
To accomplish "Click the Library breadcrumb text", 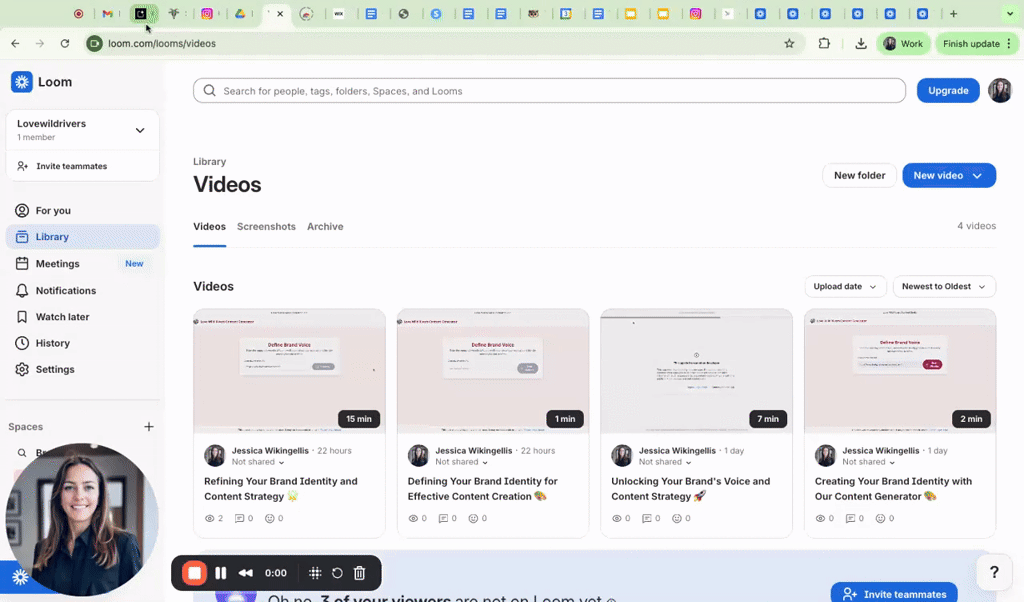I will (x=210, y=161).
